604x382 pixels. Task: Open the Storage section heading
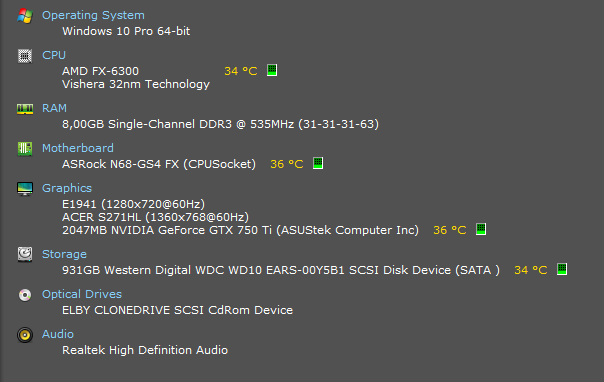click(x=64, y=255)
